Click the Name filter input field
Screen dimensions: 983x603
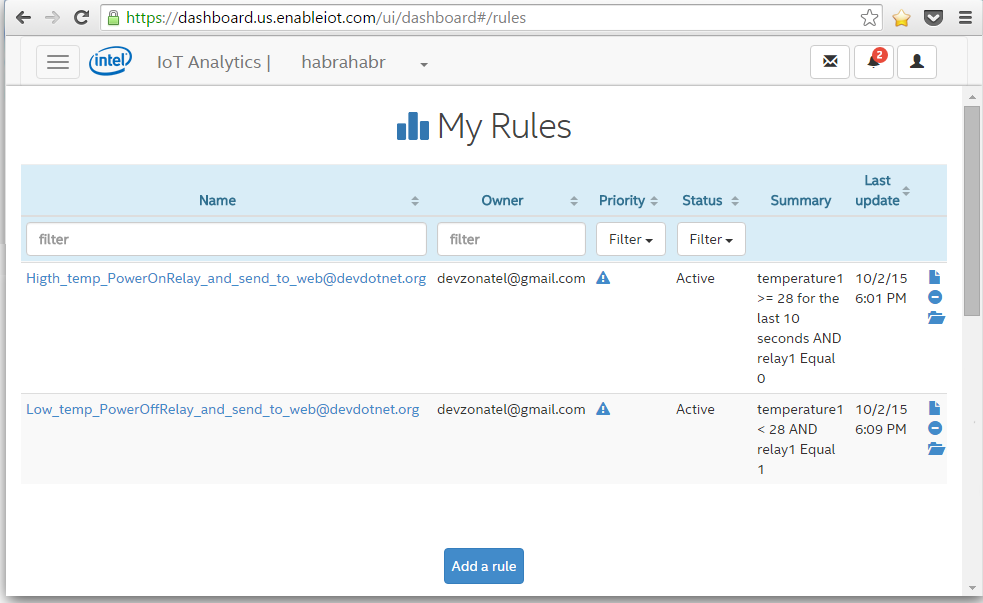tap(226, 239)
